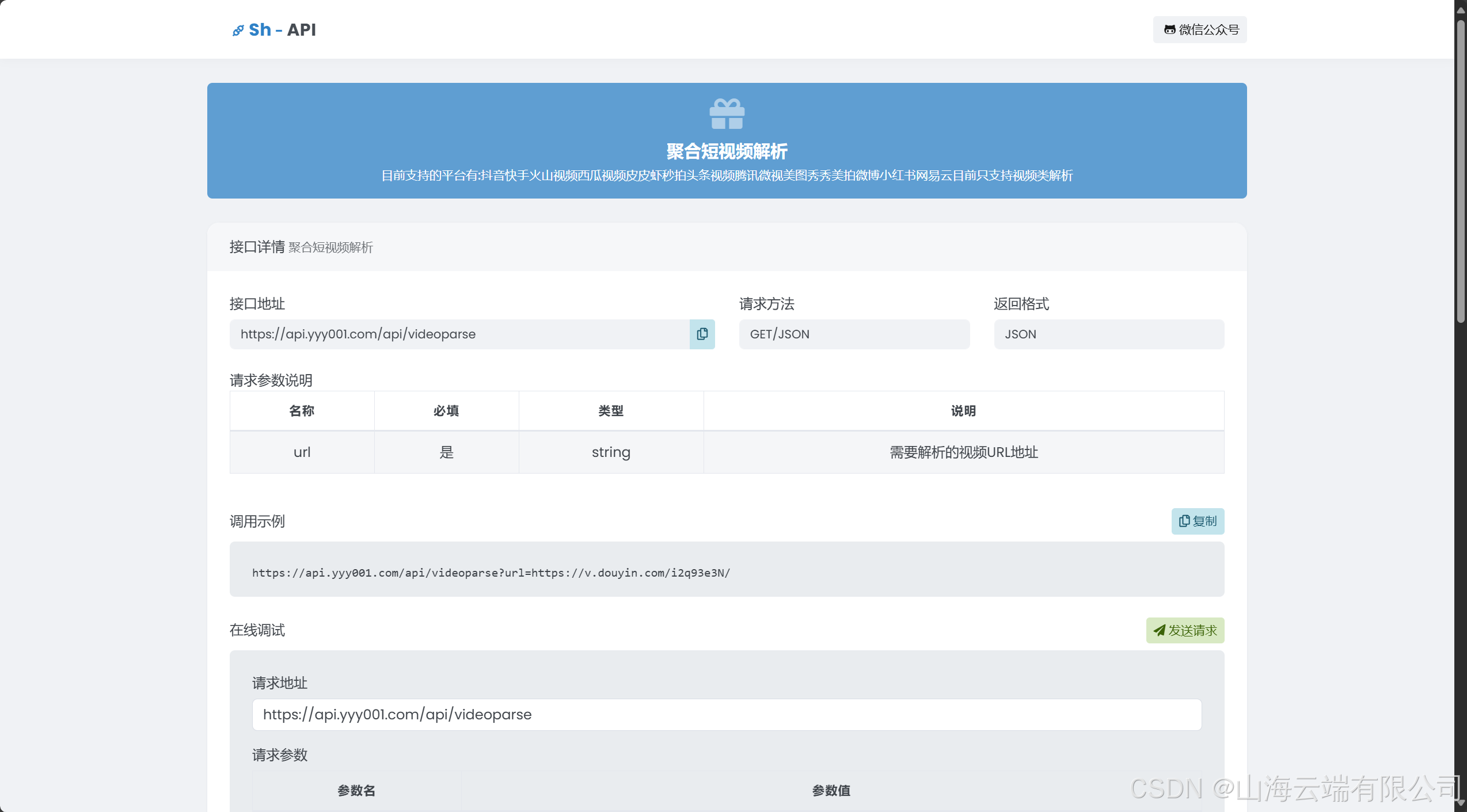
Task: Click the Sh - API logo link
Action: [x=282, y=29]
